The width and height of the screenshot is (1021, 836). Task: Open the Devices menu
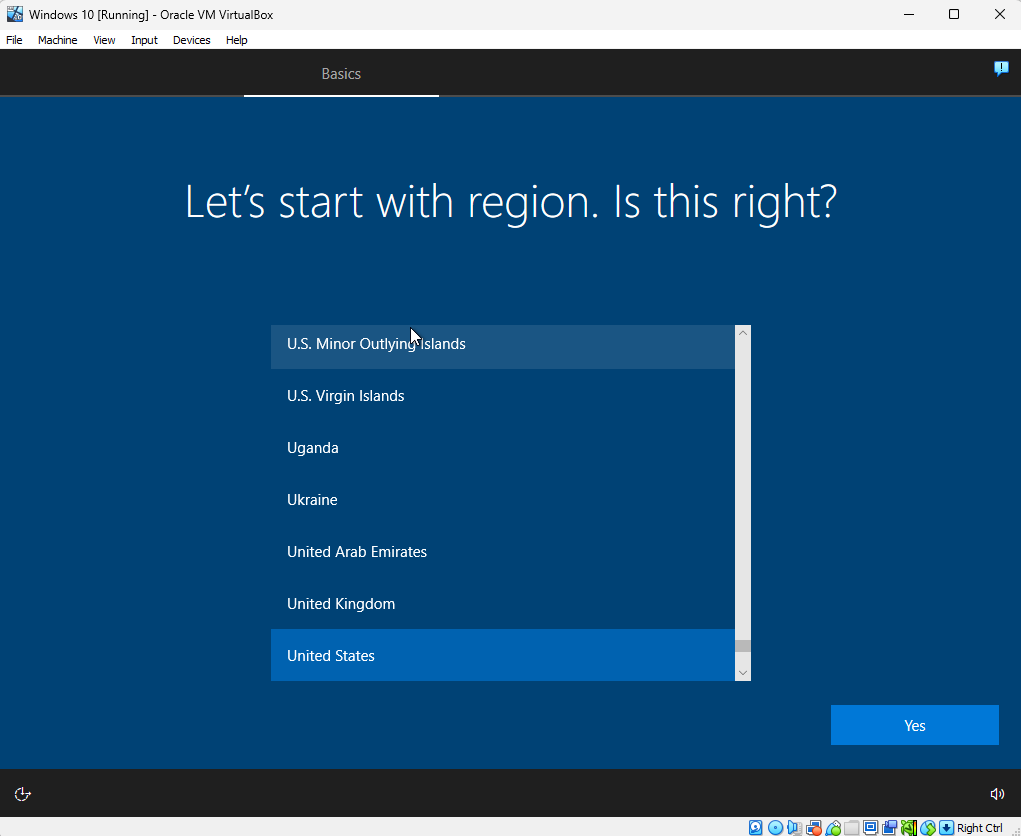tap(191, 40)
